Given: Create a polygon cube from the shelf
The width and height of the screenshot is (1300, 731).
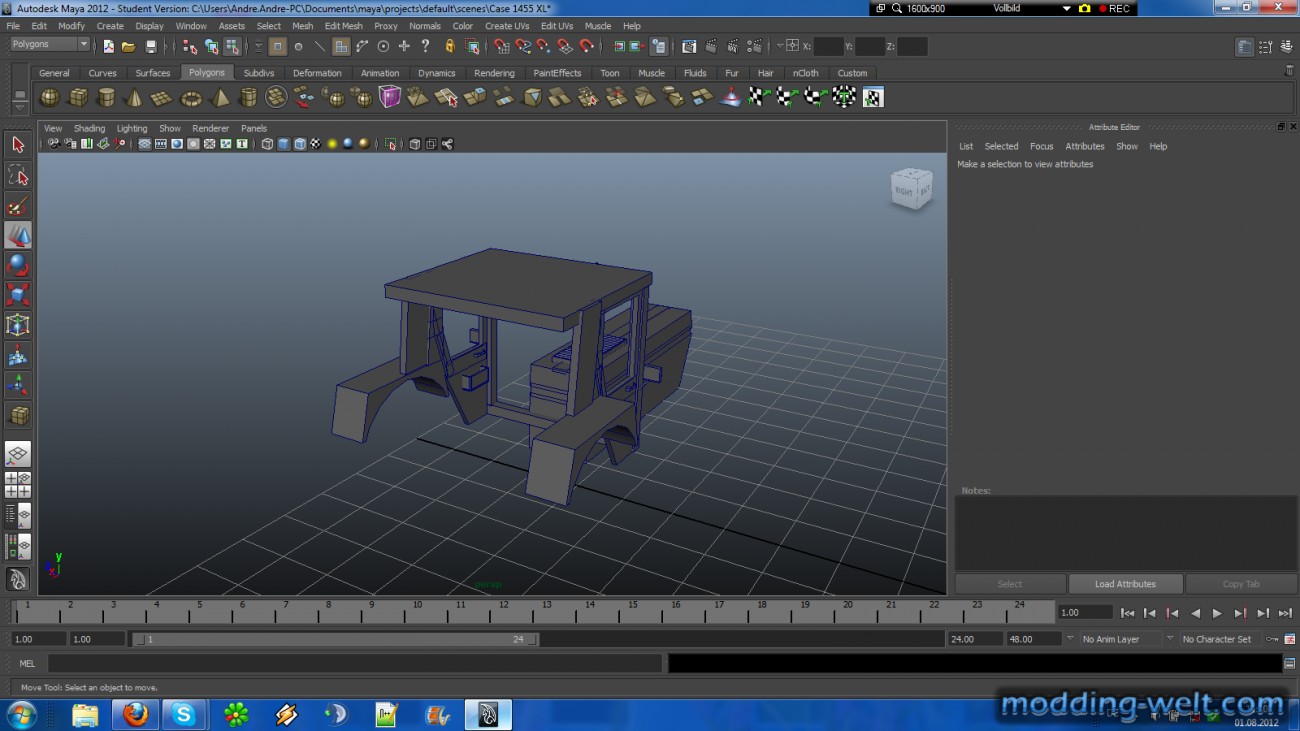Looking at the screenshot, I should click(x=77, y=97).
